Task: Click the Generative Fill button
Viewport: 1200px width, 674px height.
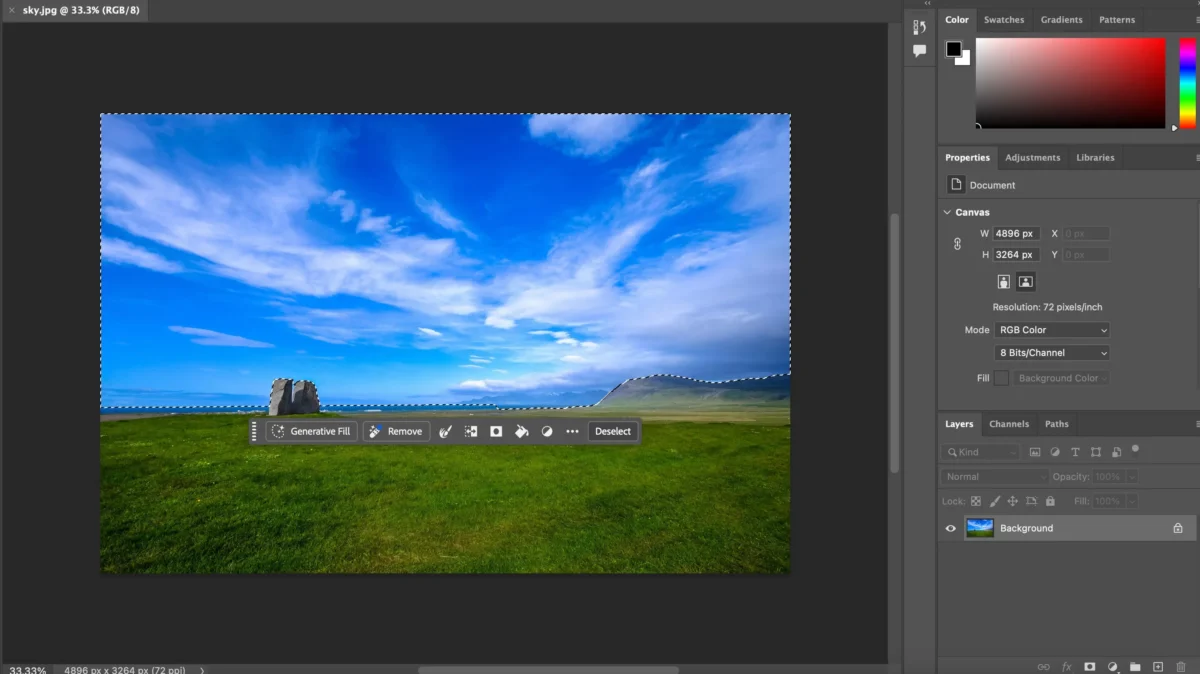Action: click(313, 431)
